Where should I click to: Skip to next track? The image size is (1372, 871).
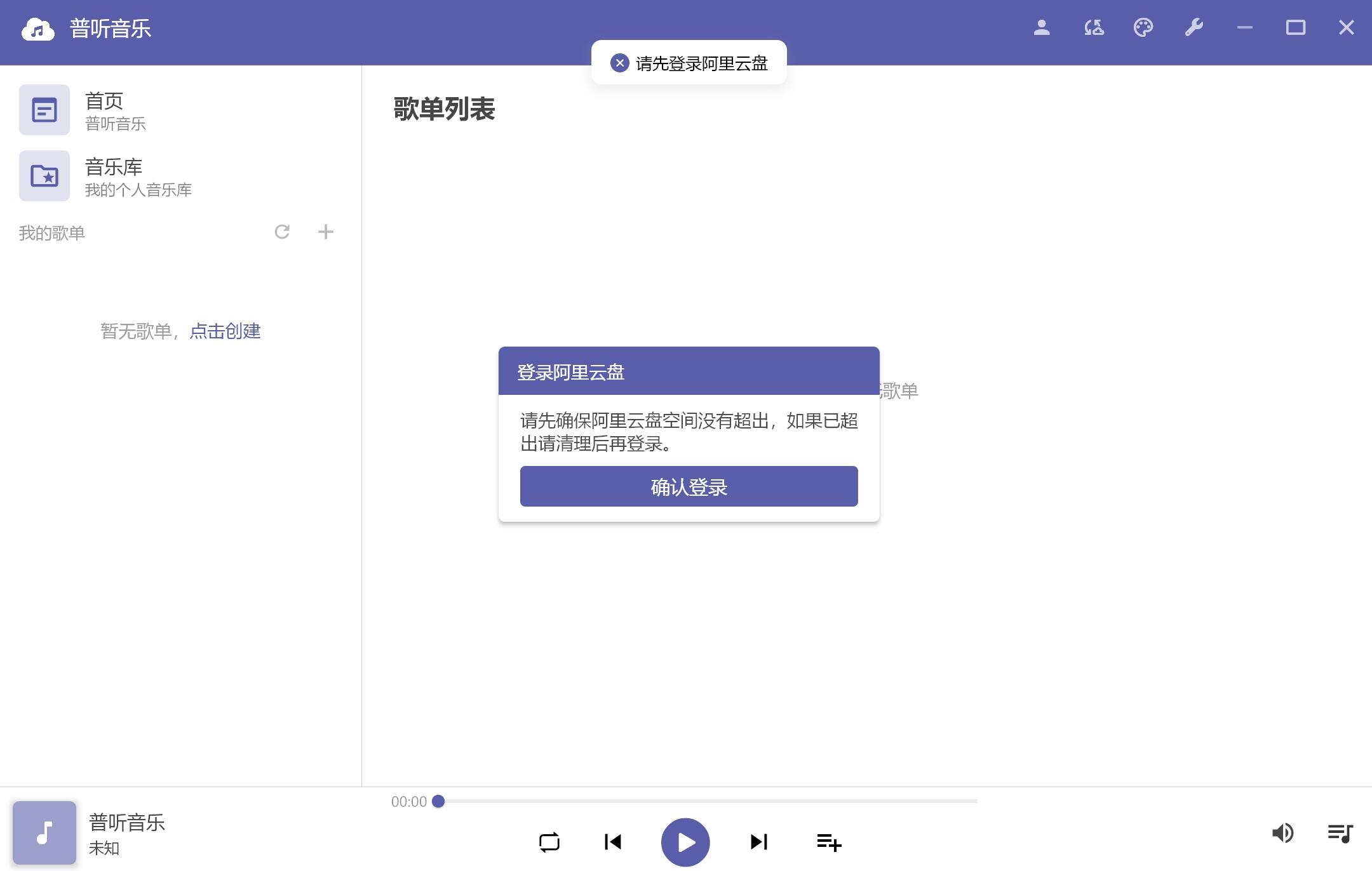tap(759, 842)
